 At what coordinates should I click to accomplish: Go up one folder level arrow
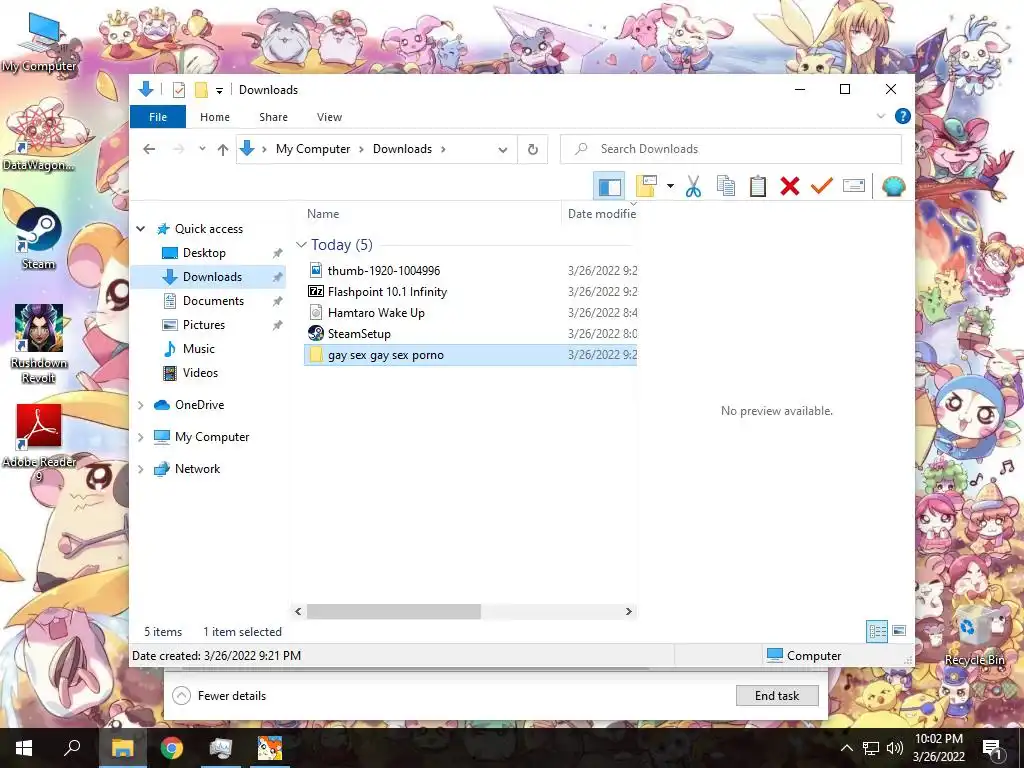(x=223, y=150)
